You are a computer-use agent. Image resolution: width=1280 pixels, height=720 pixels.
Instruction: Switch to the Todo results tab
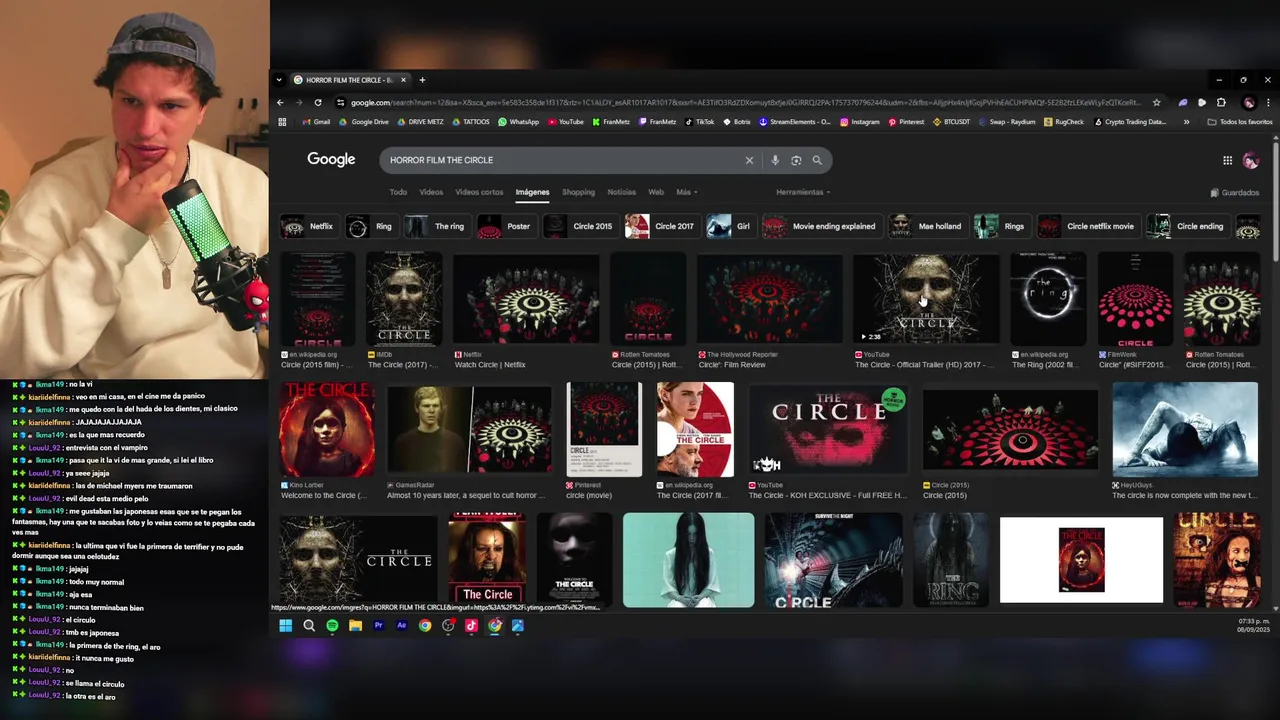[398, 192]
